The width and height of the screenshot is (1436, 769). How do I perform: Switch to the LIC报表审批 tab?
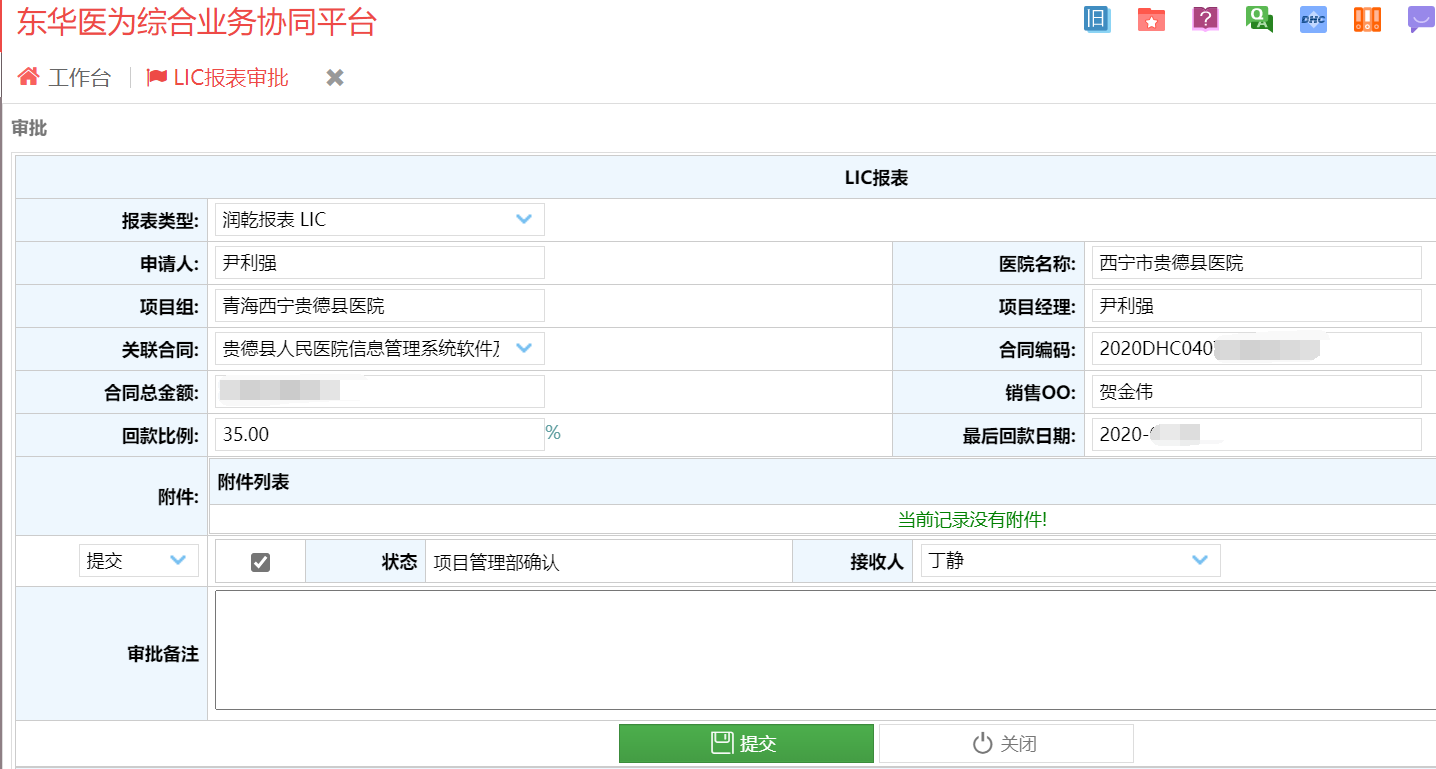click(218, 78)
